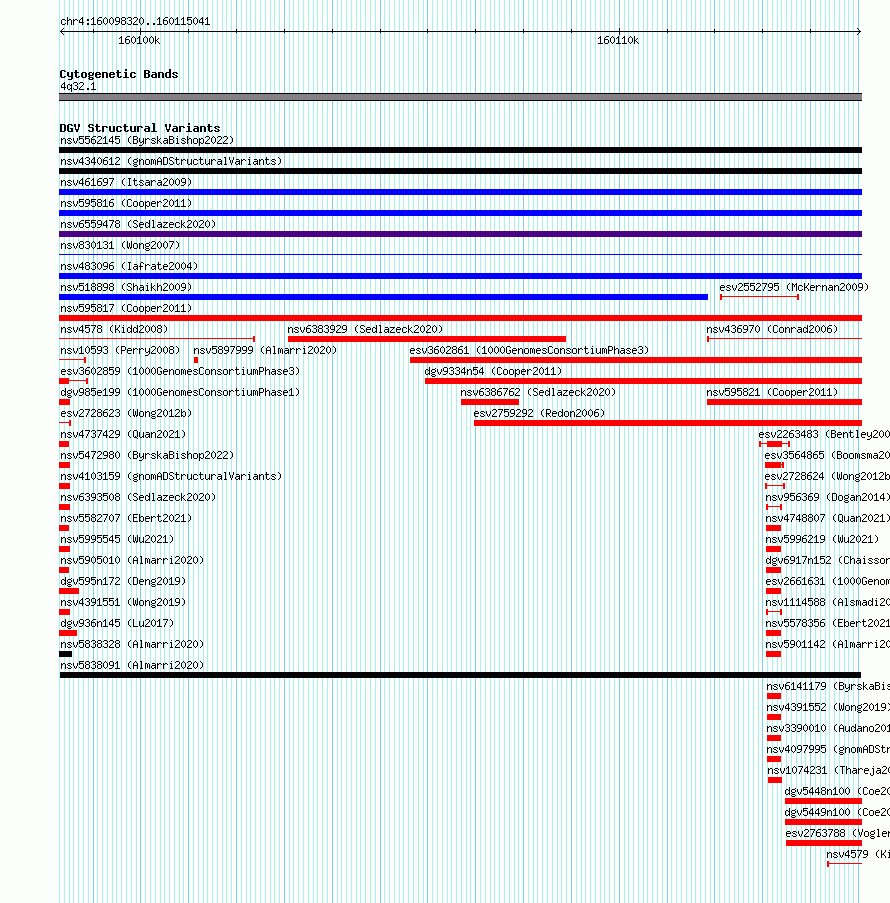Select esv2759292 (Redon2006) label
This screenshot has height=903, width=890.
point(539,413)
